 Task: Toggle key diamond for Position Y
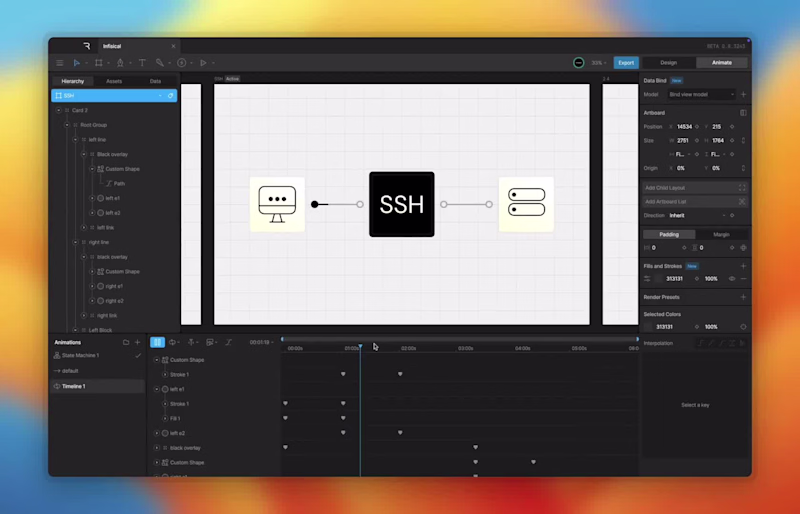732,127
